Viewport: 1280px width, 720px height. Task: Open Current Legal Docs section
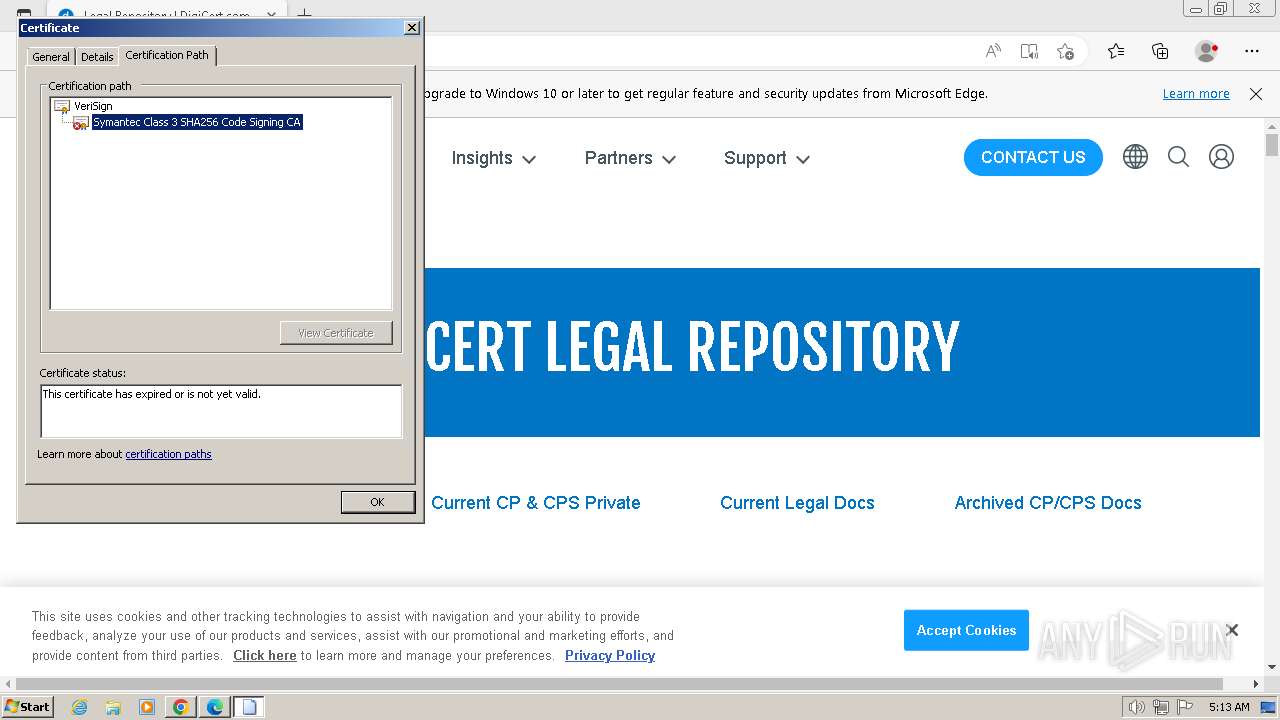point(797,503)
